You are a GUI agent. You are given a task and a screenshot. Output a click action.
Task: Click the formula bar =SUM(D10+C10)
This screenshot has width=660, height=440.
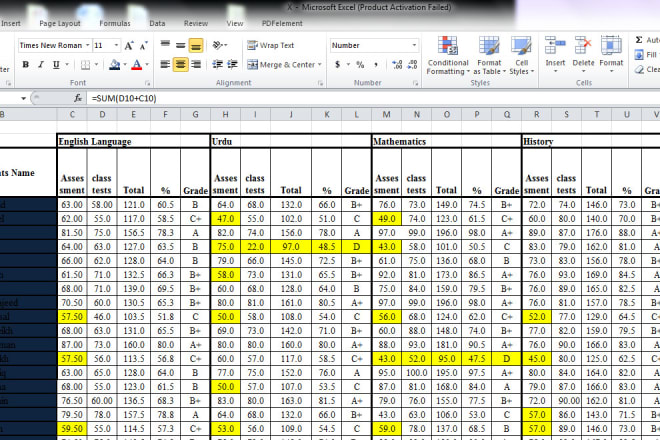[374, 98]
